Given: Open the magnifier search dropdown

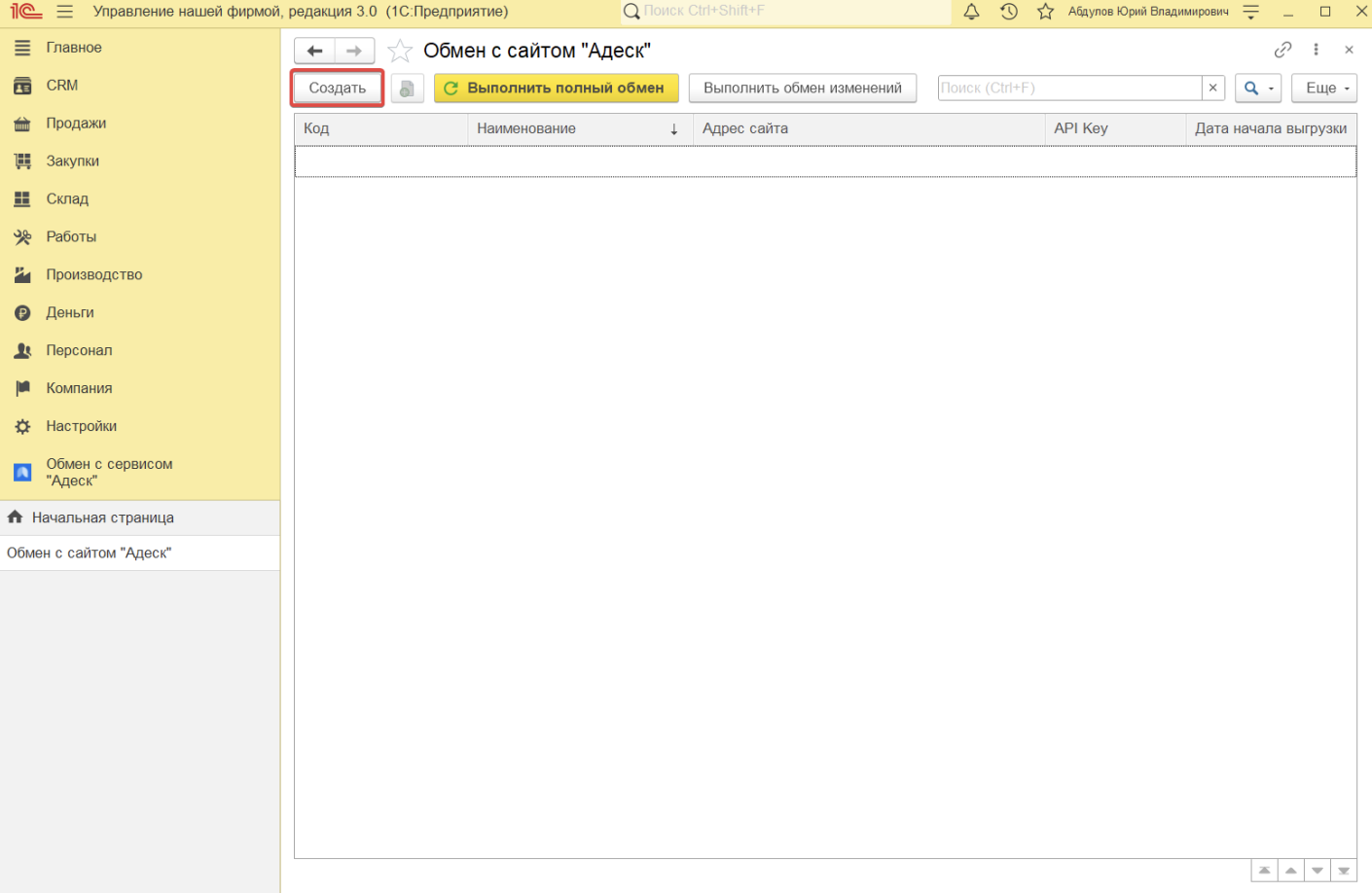Looking at the screenshot, I should click(1258, 89).
